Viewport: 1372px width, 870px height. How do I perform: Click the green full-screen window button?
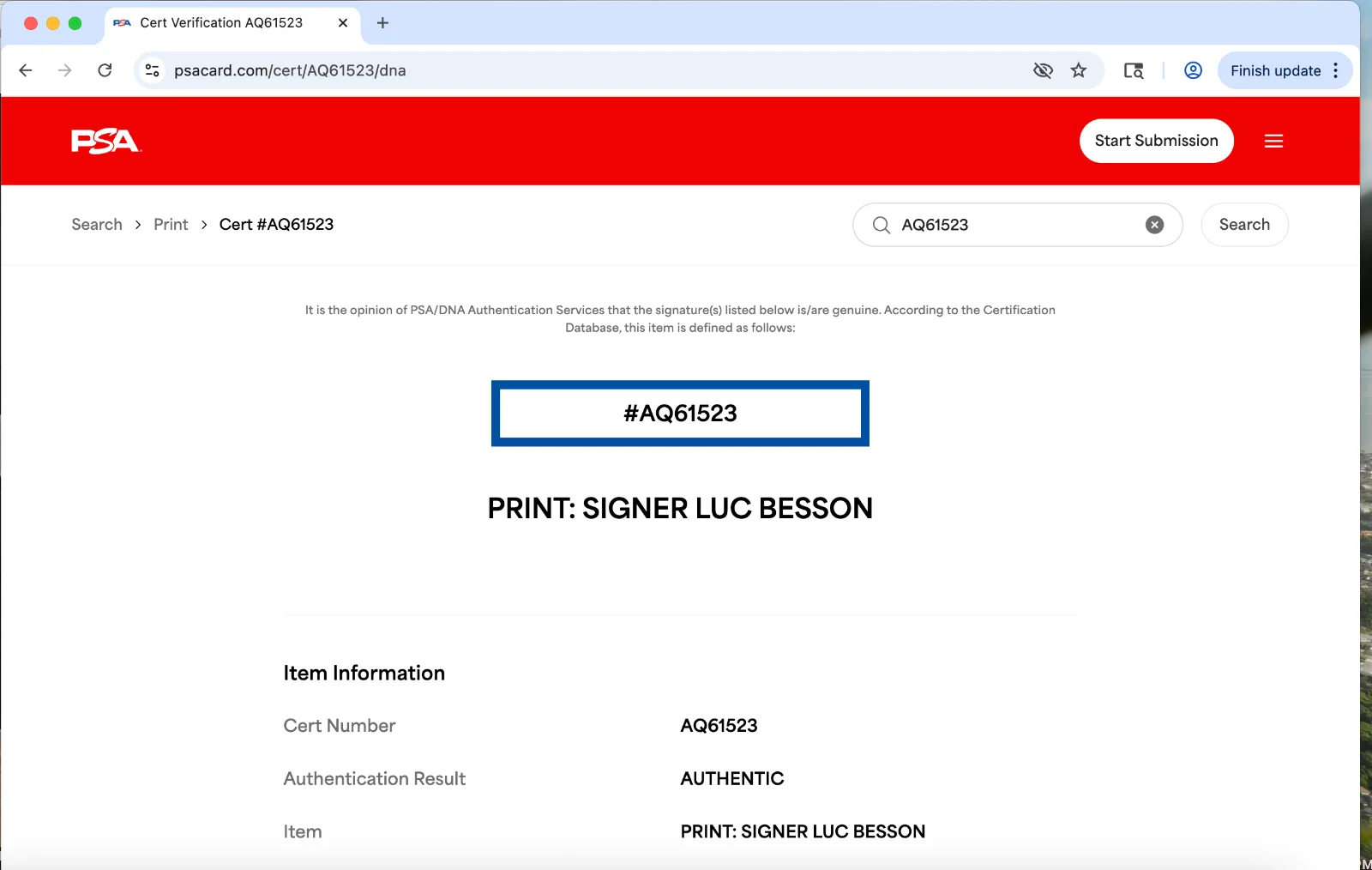click(75, 23)
